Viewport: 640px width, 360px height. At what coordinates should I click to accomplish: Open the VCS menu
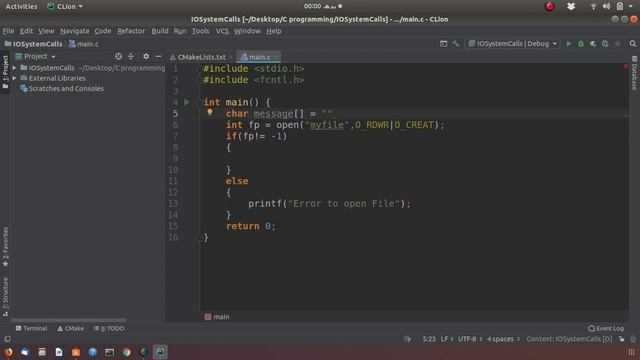[222, 31]
